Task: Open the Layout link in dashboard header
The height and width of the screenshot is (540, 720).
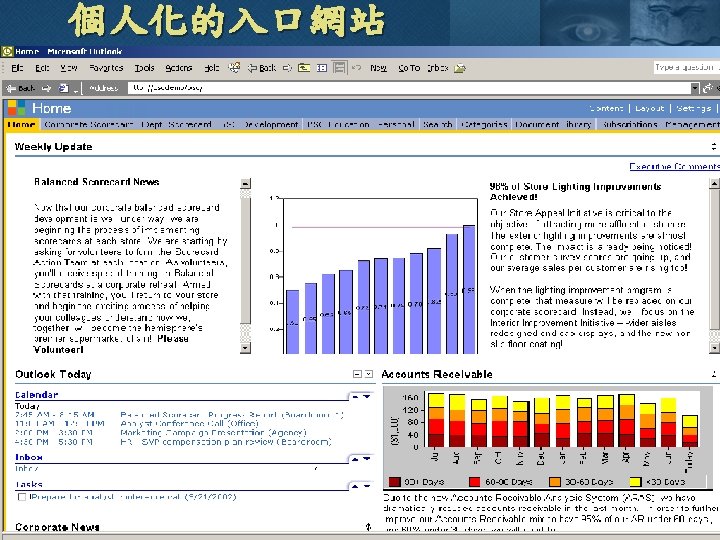Action: (650, 108)
